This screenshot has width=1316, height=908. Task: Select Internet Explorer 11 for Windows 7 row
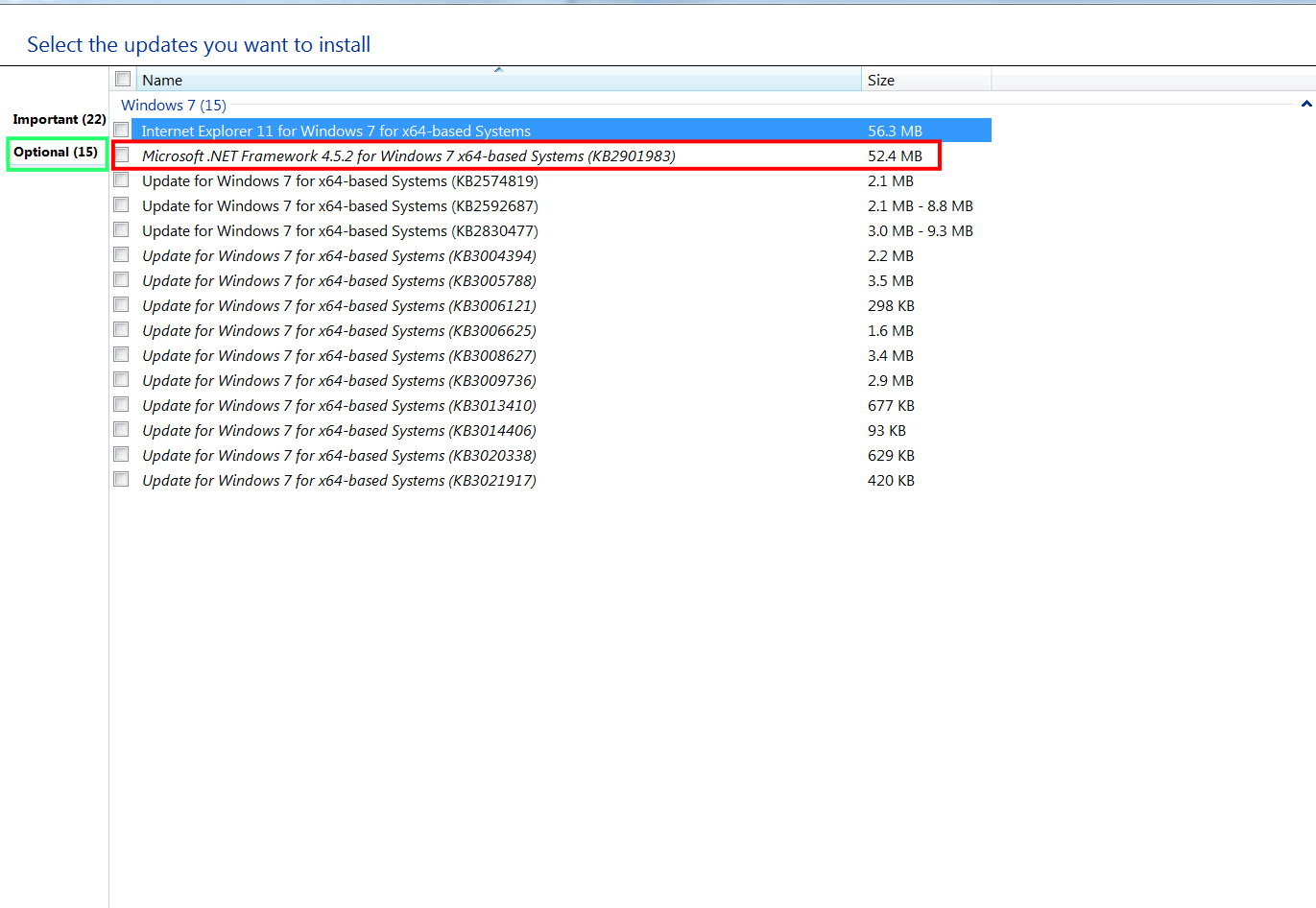click(x=552, y=131)
